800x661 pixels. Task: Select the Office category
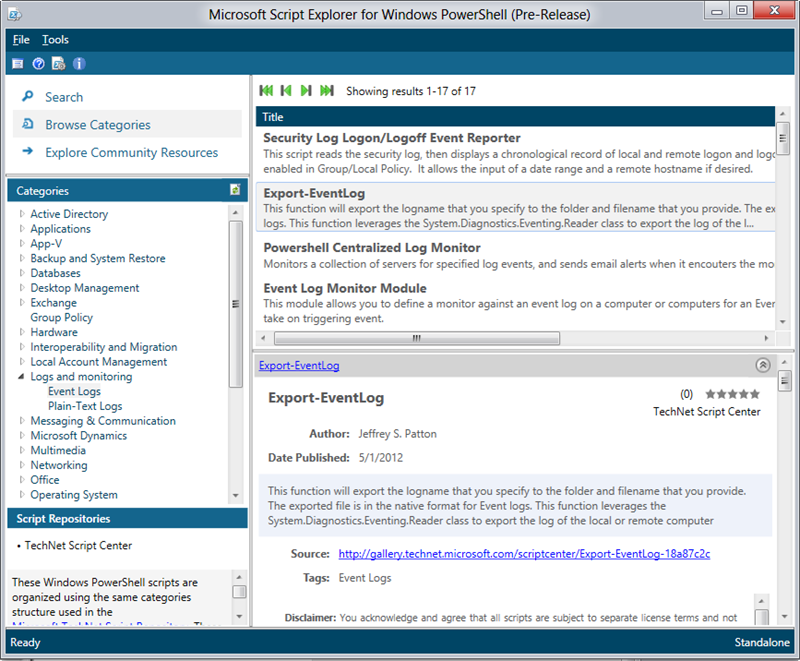pyautogui.click(x=44, y=480)
